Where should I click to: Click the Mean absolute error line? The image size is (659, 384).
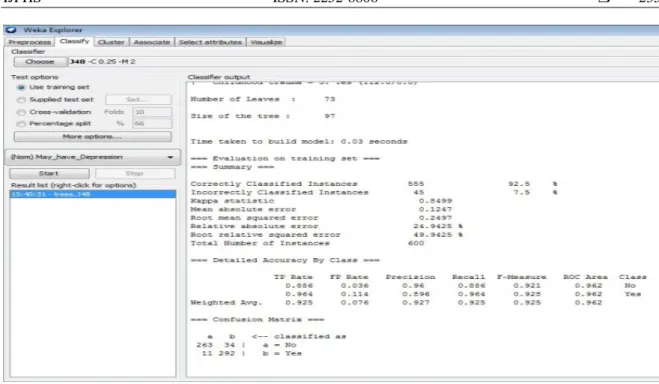point(322,209)
